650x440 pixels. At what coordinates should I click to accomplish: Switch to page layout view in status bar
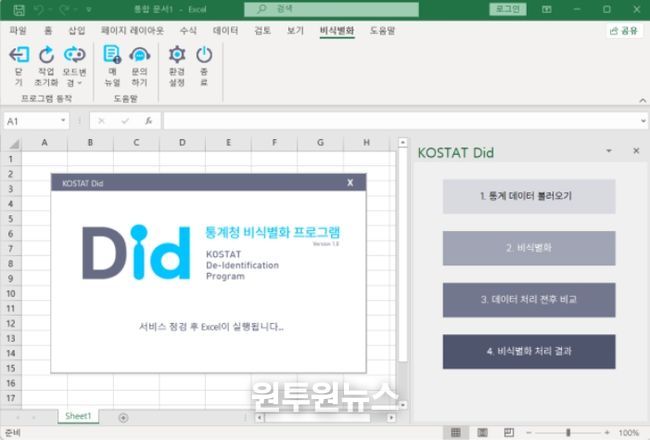point(482,433)
